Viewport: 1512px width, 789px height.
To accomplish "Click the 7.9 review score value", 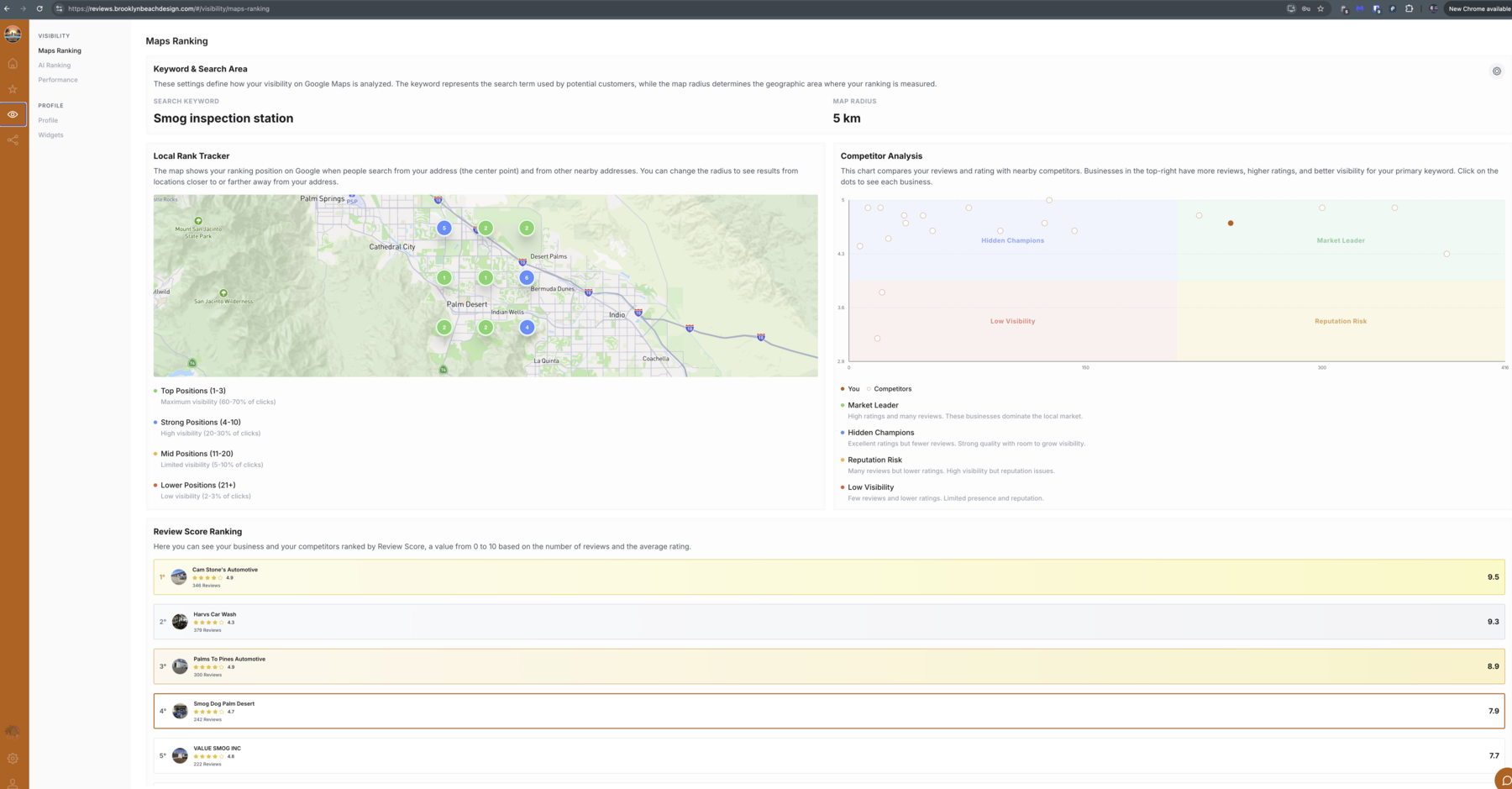I will pyautogui.click(x=1494, y=711).
